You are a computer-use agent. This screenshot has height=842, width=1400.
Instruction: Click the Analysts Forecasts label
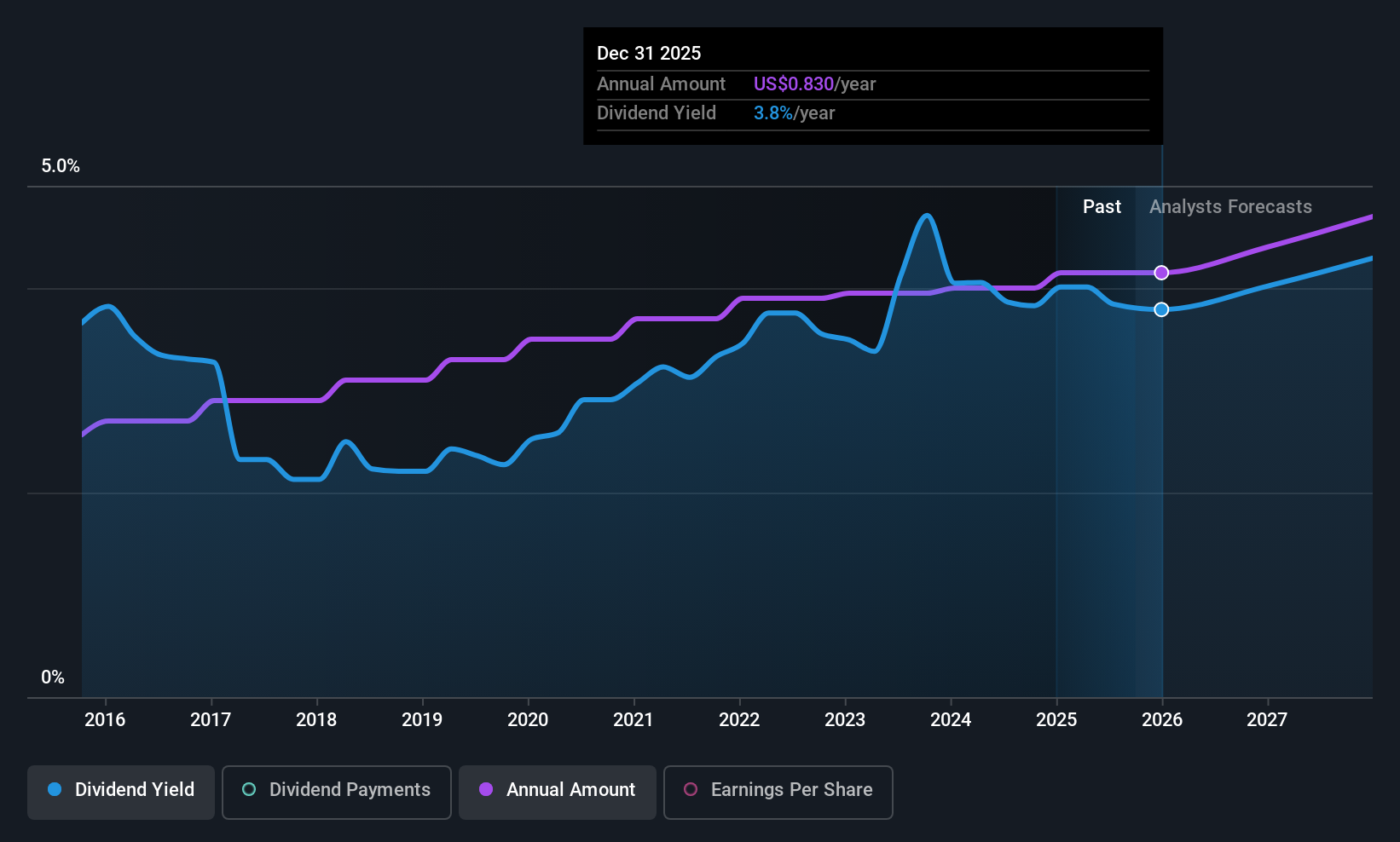click(1230, 206)
